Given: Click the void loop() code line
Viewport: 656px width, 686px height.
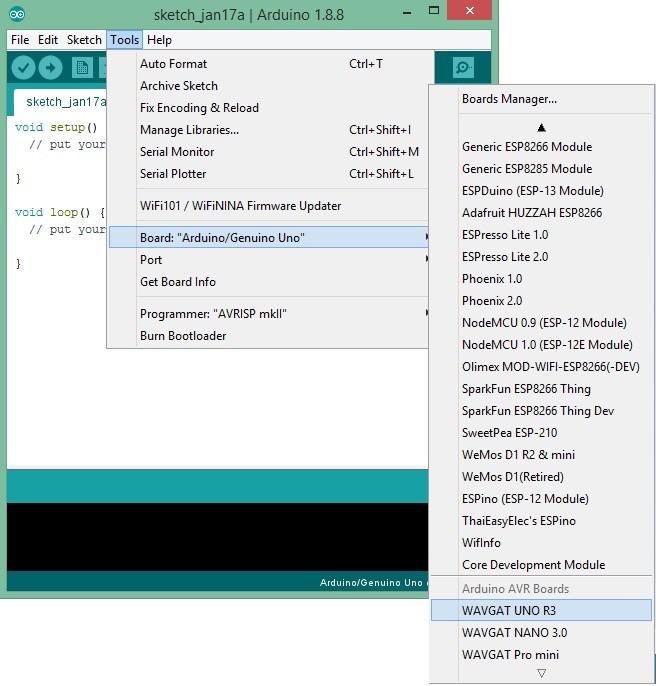Looking at the screenshot, I should (x=60, y=212).
